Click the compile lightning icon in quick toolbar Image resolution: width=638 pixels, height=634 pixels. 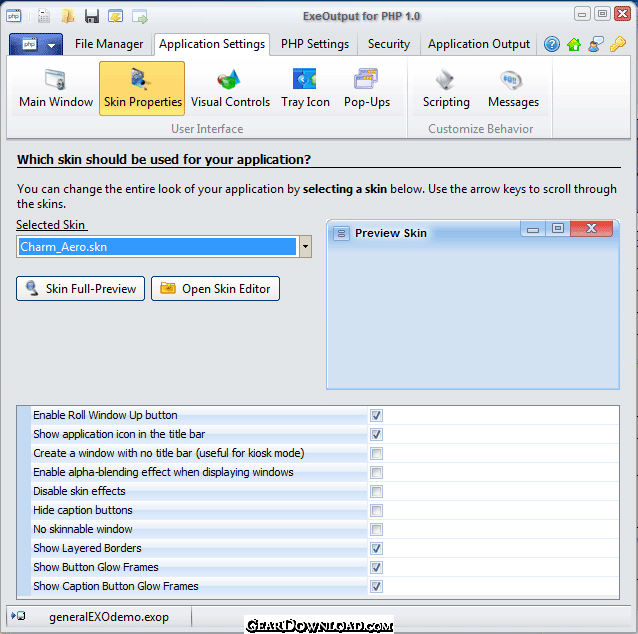pyautogui.click(x=116, y=16)
